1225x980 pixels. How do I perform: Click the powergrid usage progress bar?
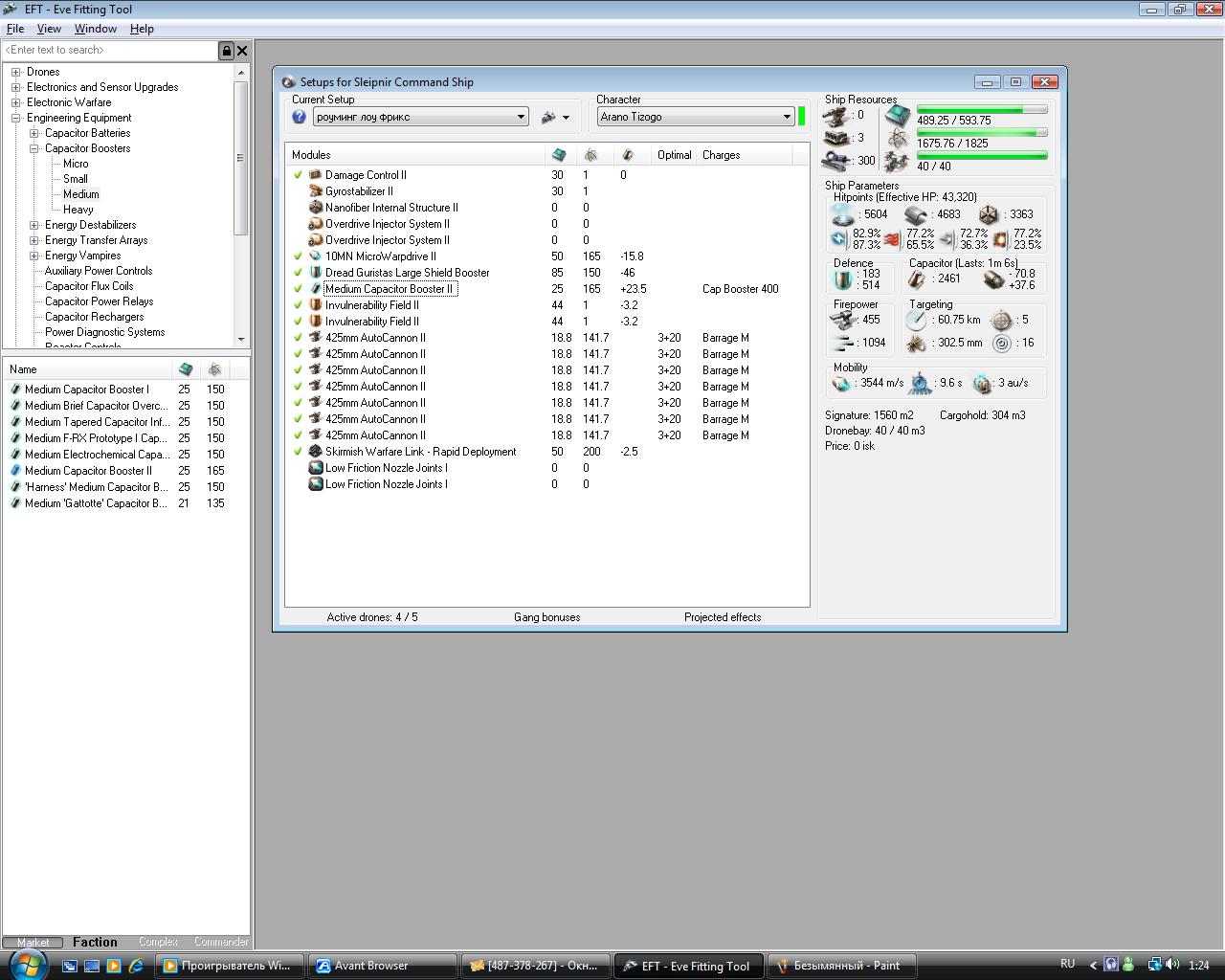[x=982, y=133]
